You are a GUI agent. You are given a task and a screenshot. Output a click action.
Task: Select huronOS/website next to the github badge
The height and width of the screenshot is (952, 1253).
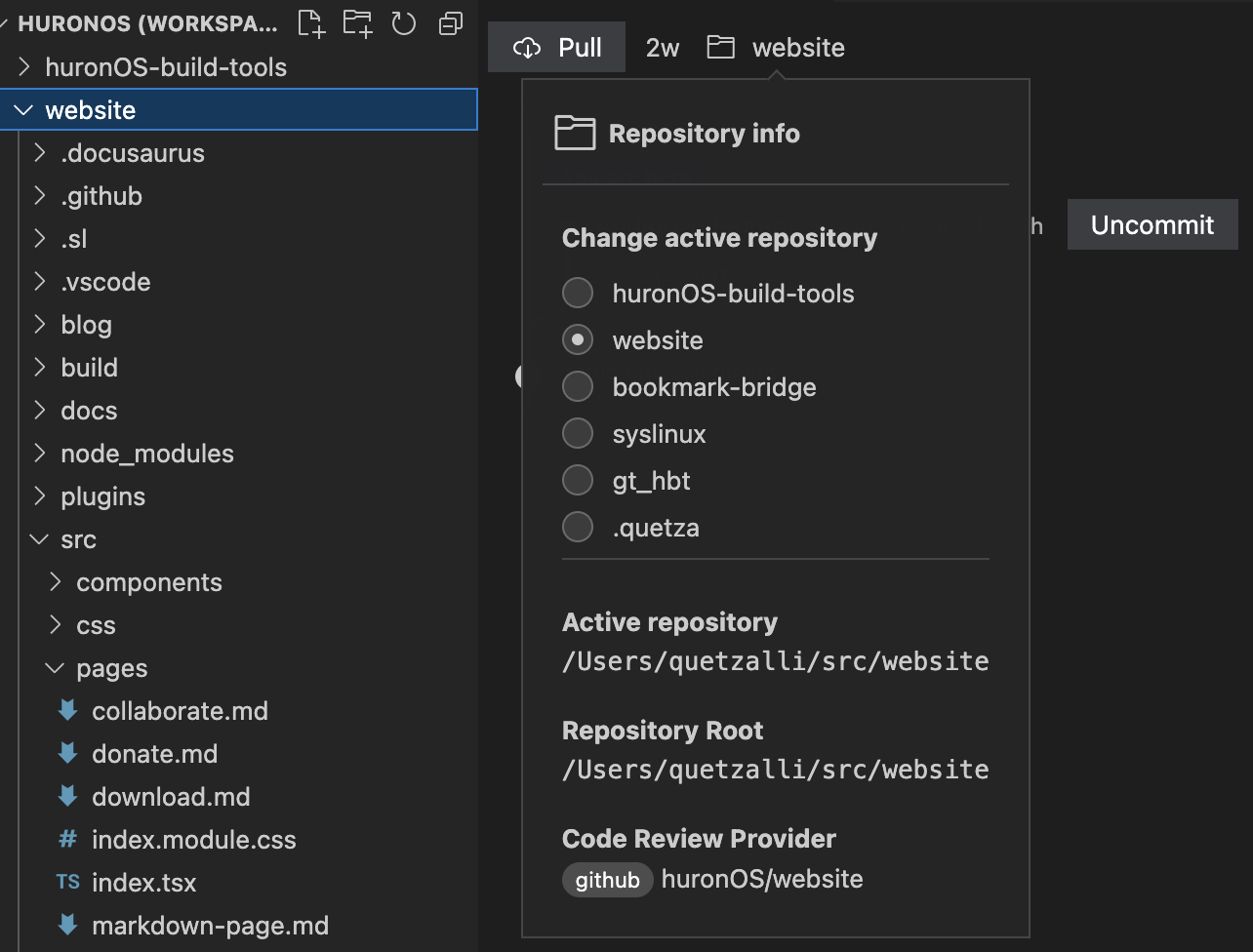pos(761,879)
